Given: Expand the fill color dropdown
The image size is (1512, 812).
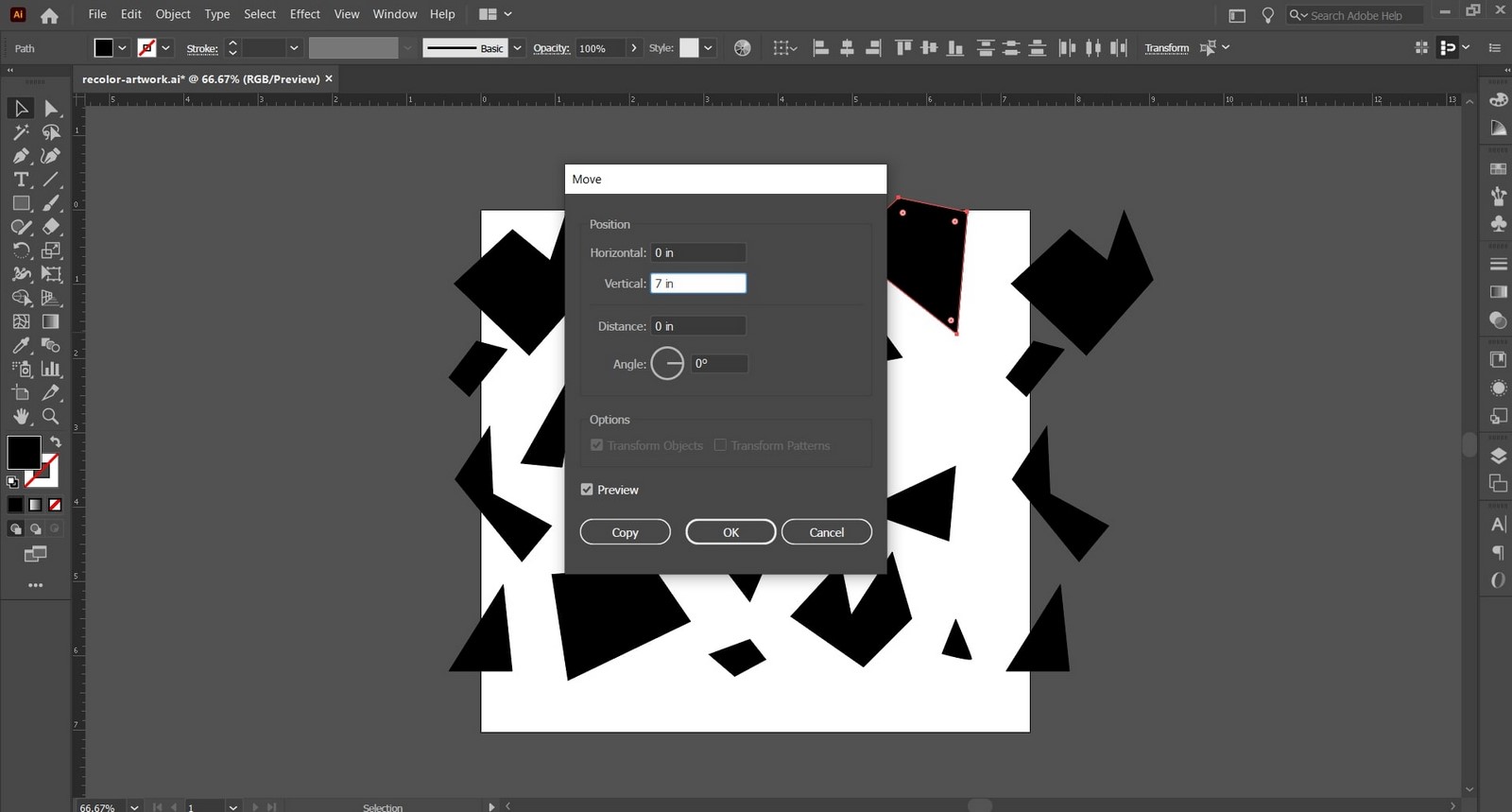Looking at the screenshot, I should 122,48.
